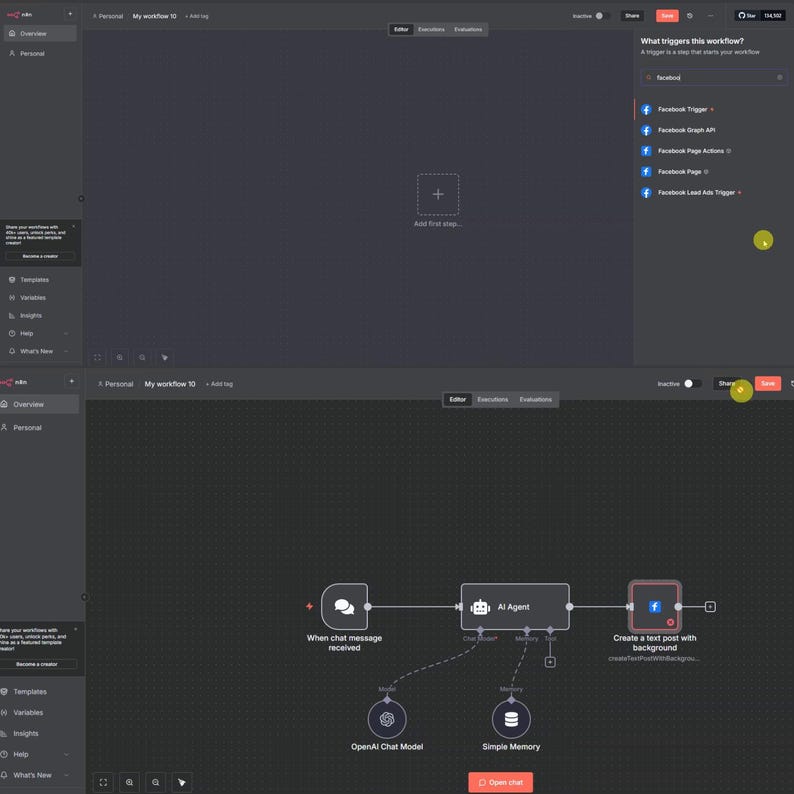Select Evaluations tab in upper window
Viewport: 794px width, 794px height.
(x=468, y=29)
